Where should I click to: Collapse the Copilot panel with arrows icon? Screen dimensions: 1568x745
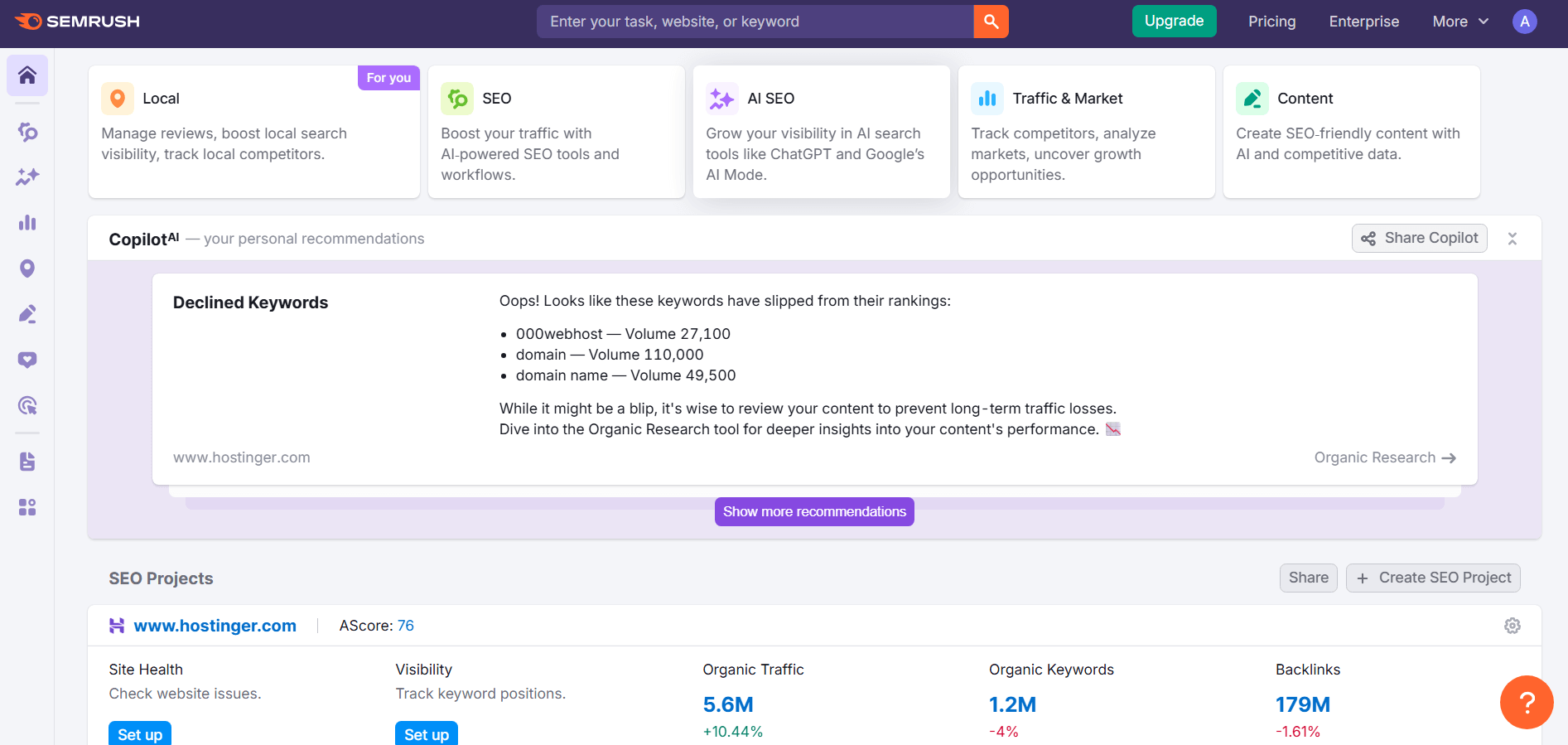tap(1513, 239)
